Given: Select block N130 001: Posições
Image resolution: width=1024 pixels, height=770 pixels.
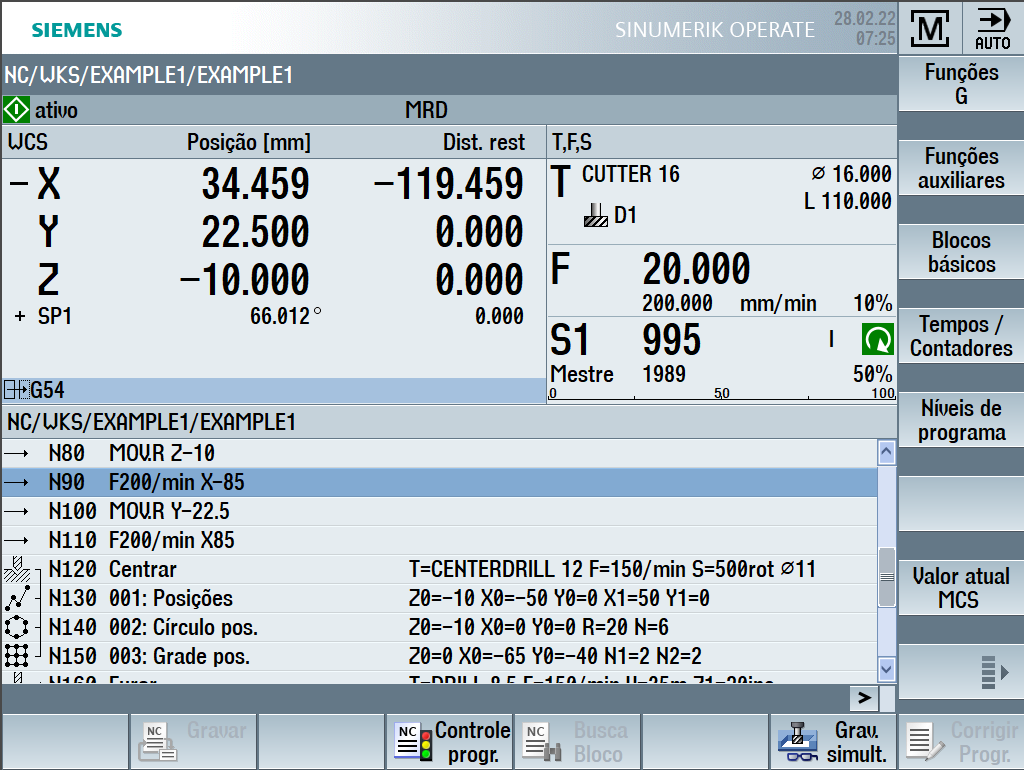Looking at the screenshot, I should [440, 598].
